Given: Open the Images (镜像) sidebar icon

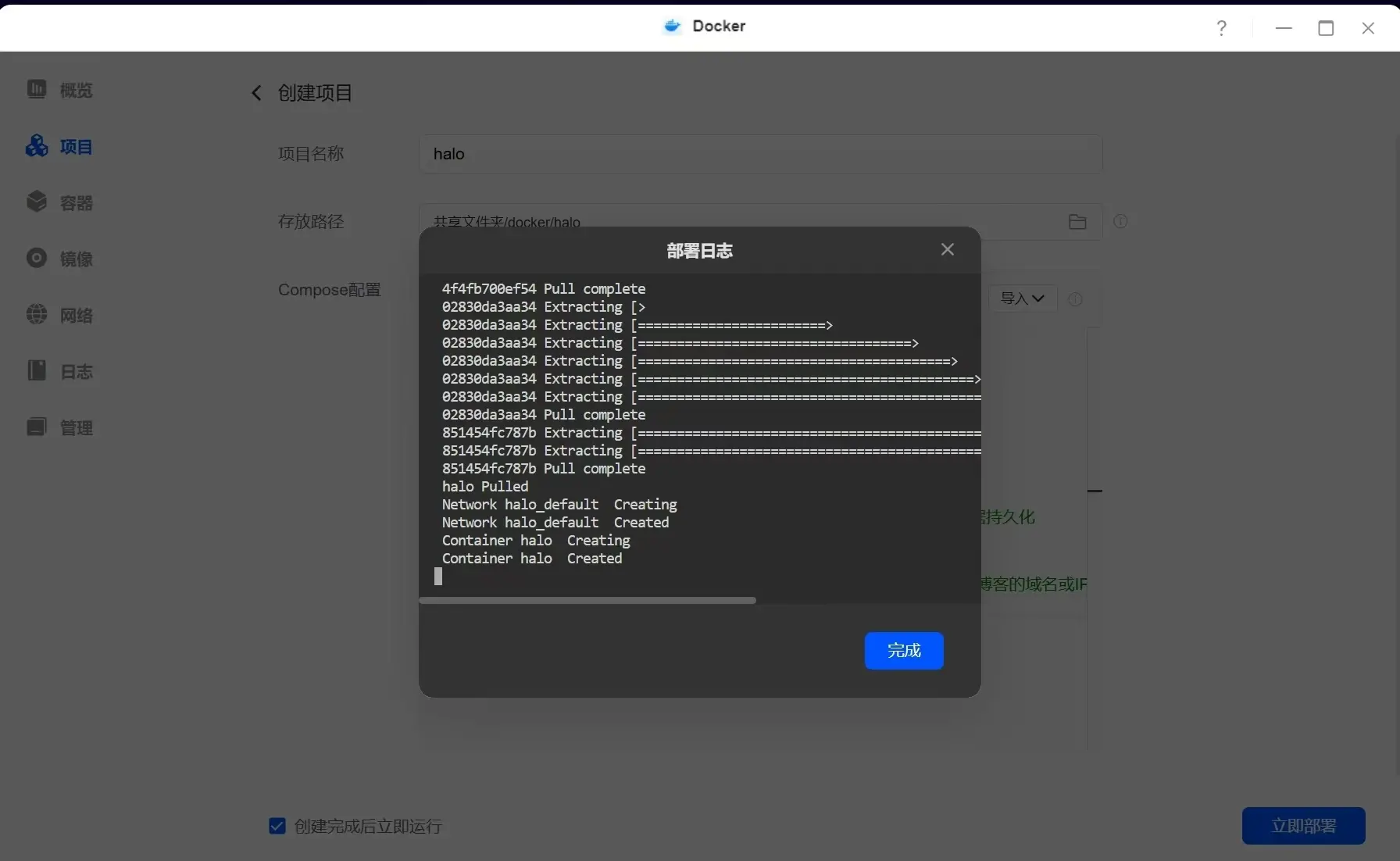Looking at the screenshot, I should tap(37, 259).
